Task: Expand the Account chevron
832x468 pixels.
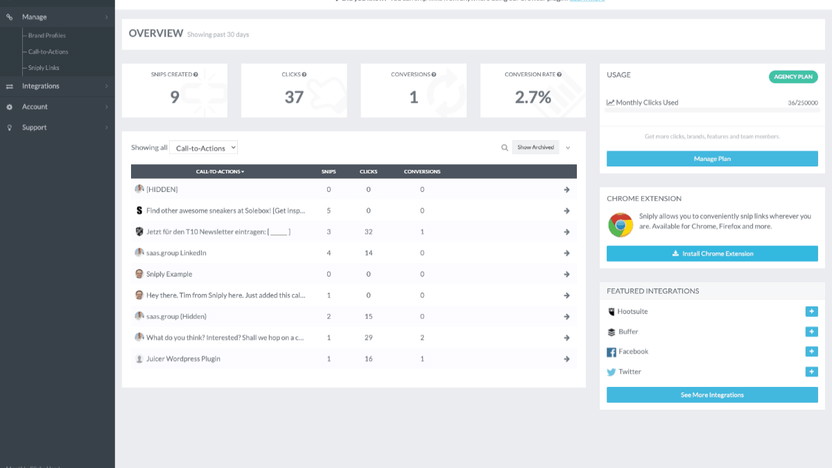Action: 107,107
